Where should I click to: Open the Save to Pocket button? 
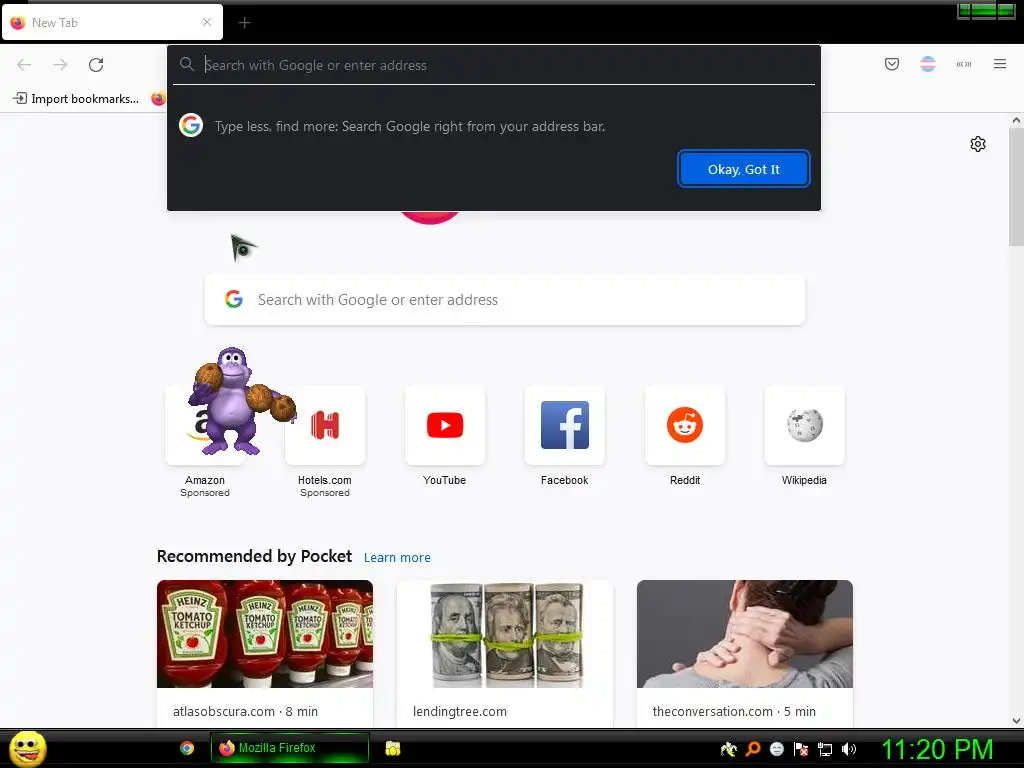[891, 64]
